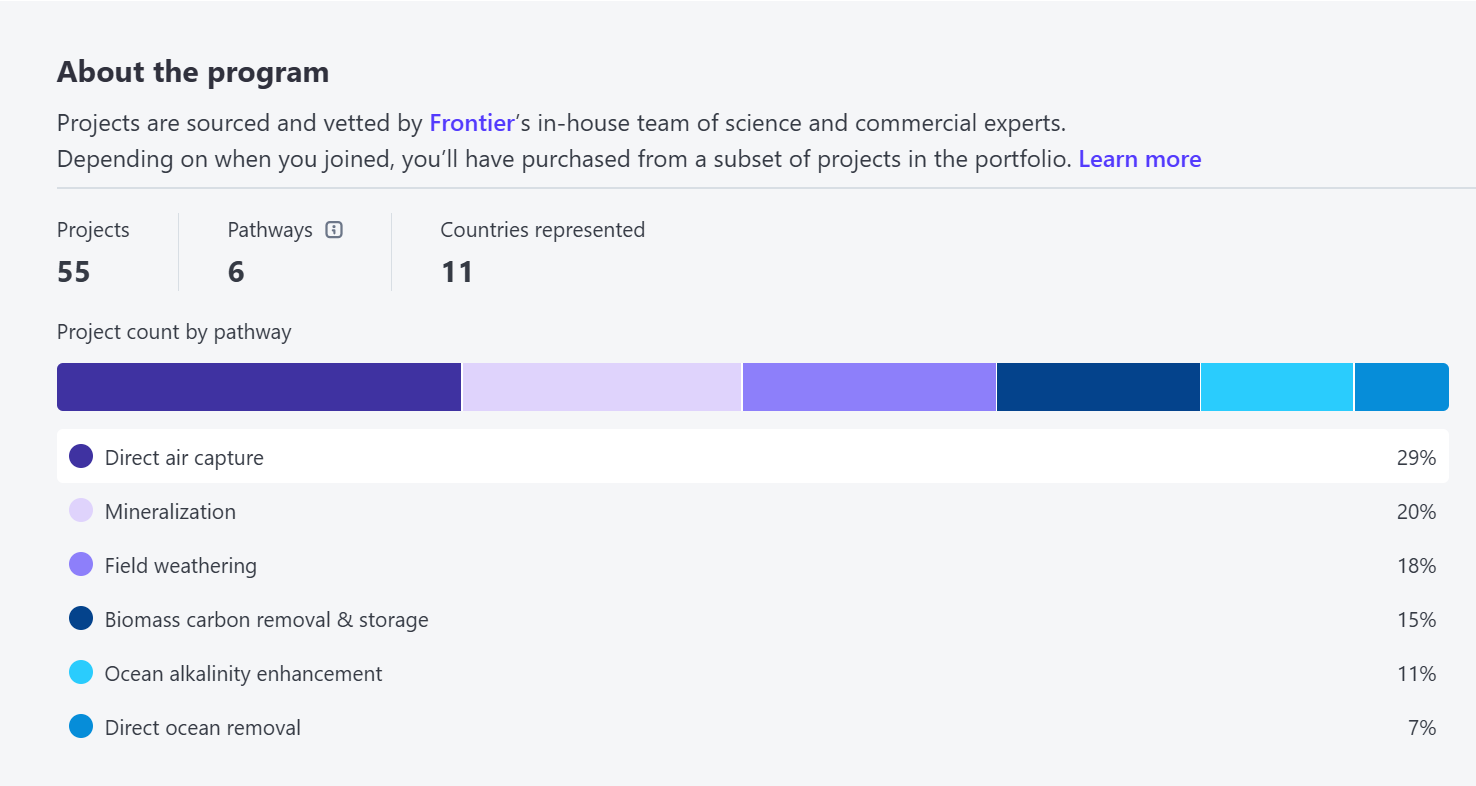Image resolution: width=1476 pixels, height=786 pixels.
Task: Click the Ocean alkalinity enhancement row
Action: [753, 673]
